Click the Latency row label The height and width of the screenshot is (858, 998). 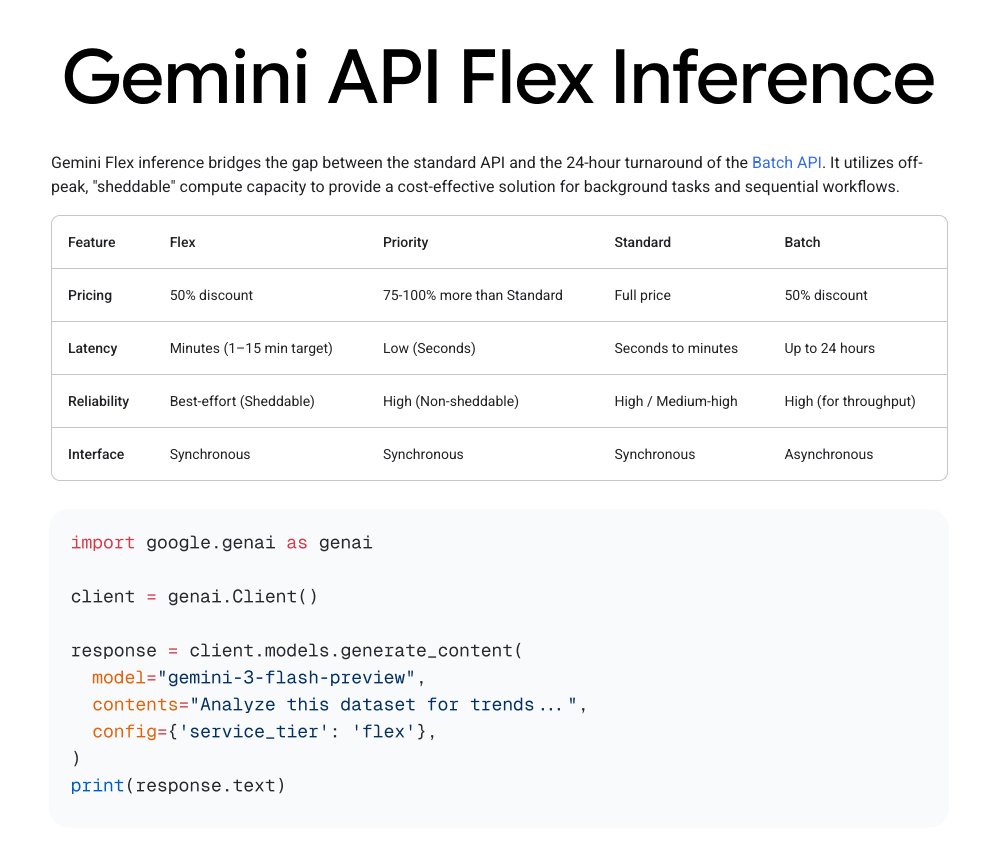tap(92, 348)
